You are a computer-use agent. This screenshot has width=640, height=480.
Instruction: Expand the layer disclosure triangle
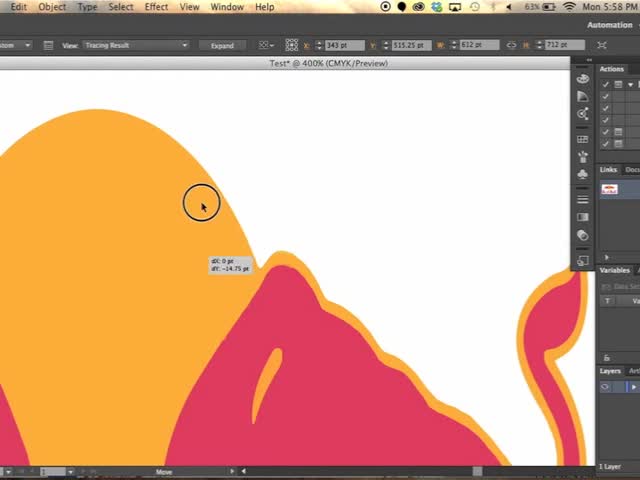click(x=633, y=387)
